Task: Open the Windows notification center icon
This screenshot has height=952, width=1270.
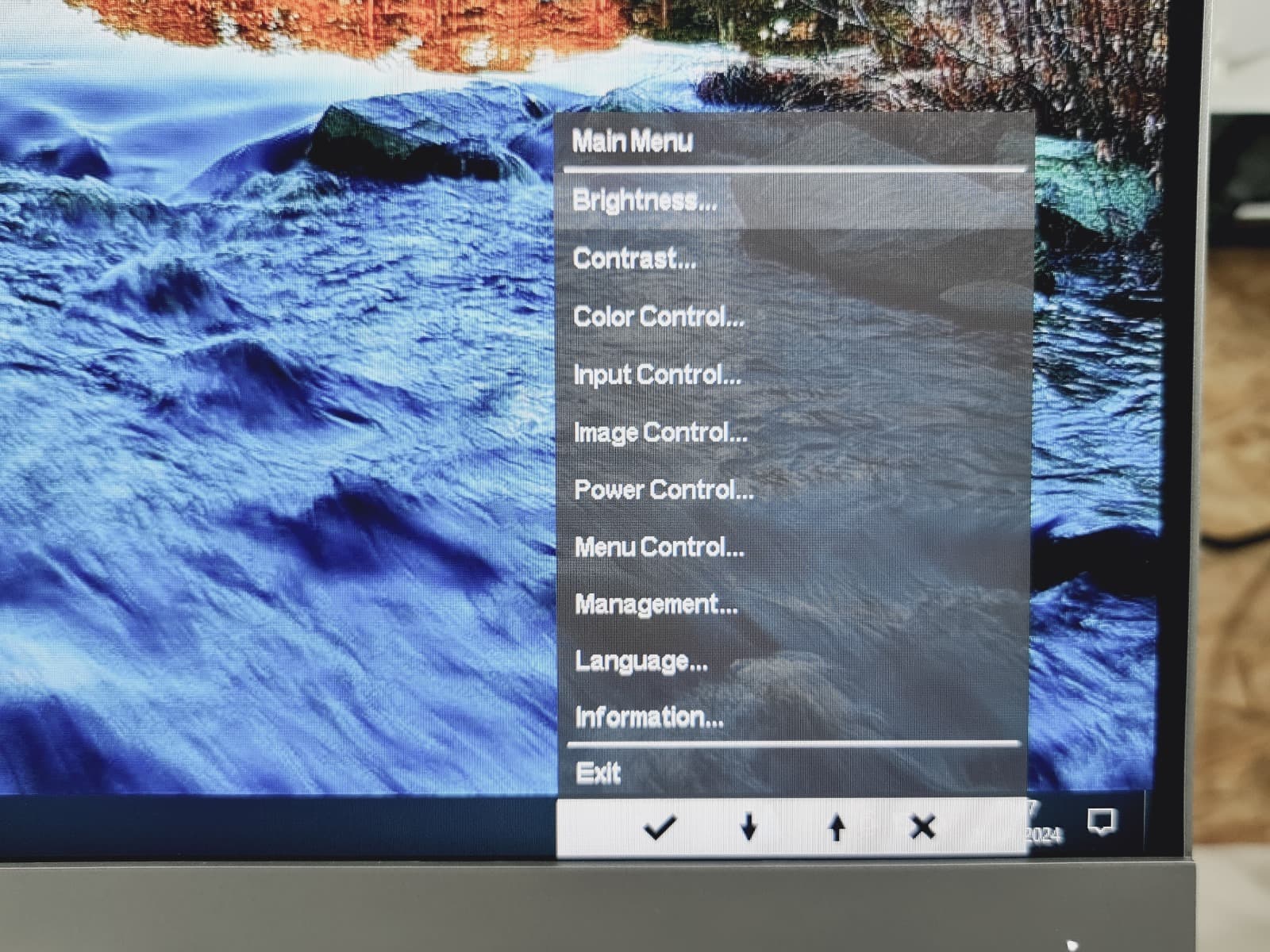Action: (x=1102, y=822)
